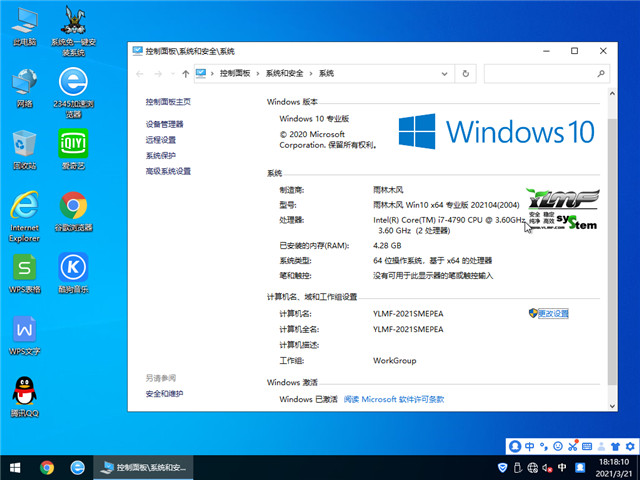The height and width of the screenshot is (480, 640).
Task: Expand the chevron after 控制面板 in breadcrumb
Action: 258,74
